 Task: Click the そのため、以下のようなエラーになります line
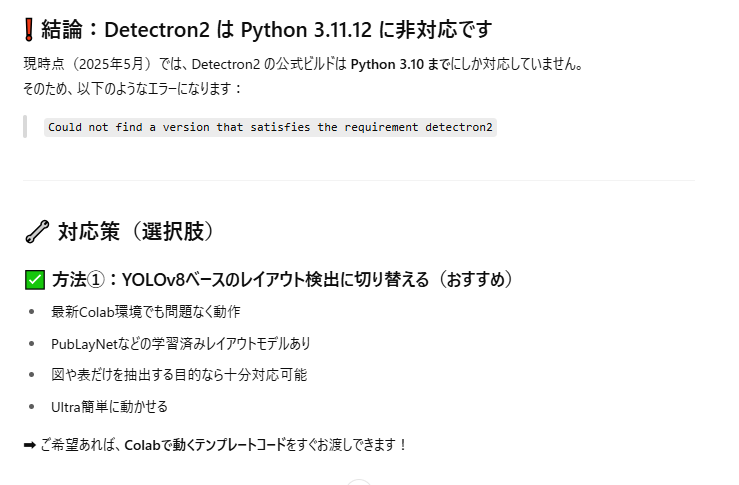132,88
